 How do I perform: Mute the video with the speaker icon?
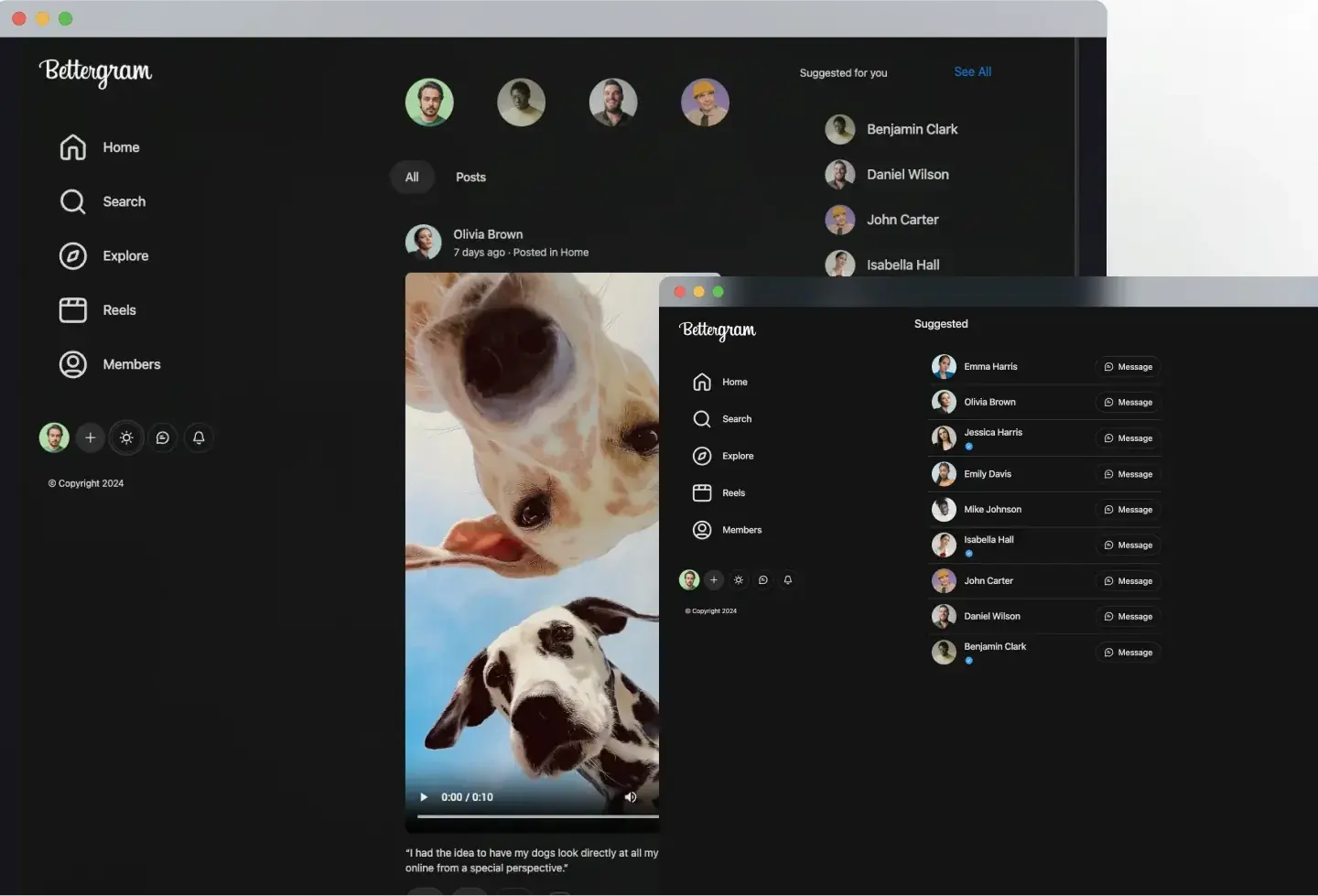click(x=630, y=797)
